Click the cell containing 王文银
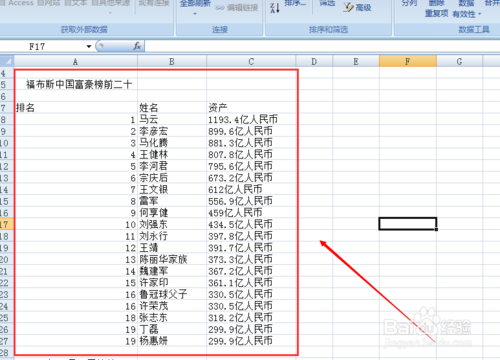Image resolution: width=500 pixels, height=360 pixels. pos(172,189)
